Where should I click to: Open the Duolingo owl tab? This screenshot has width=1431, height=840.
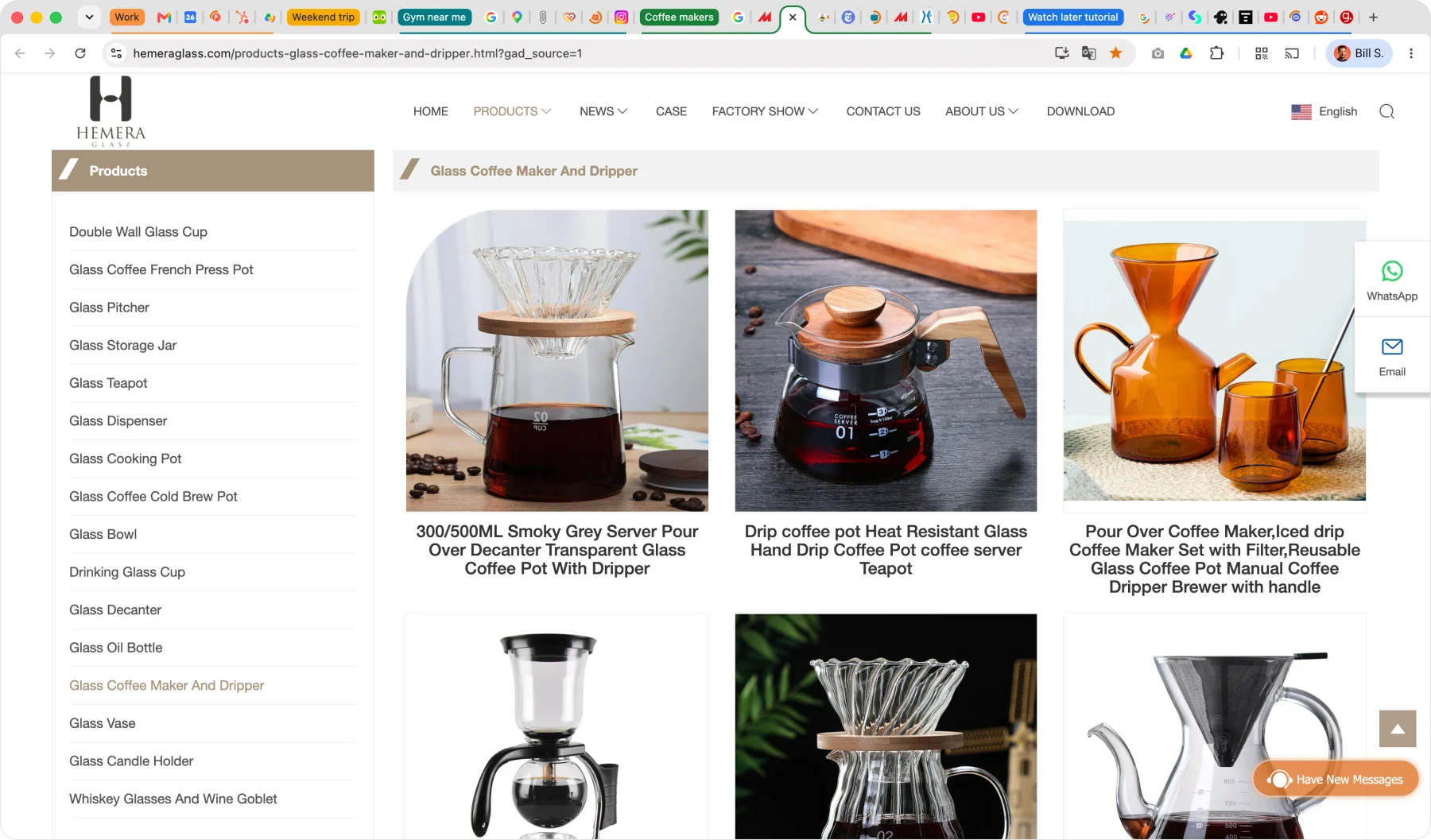click(380, 17)
